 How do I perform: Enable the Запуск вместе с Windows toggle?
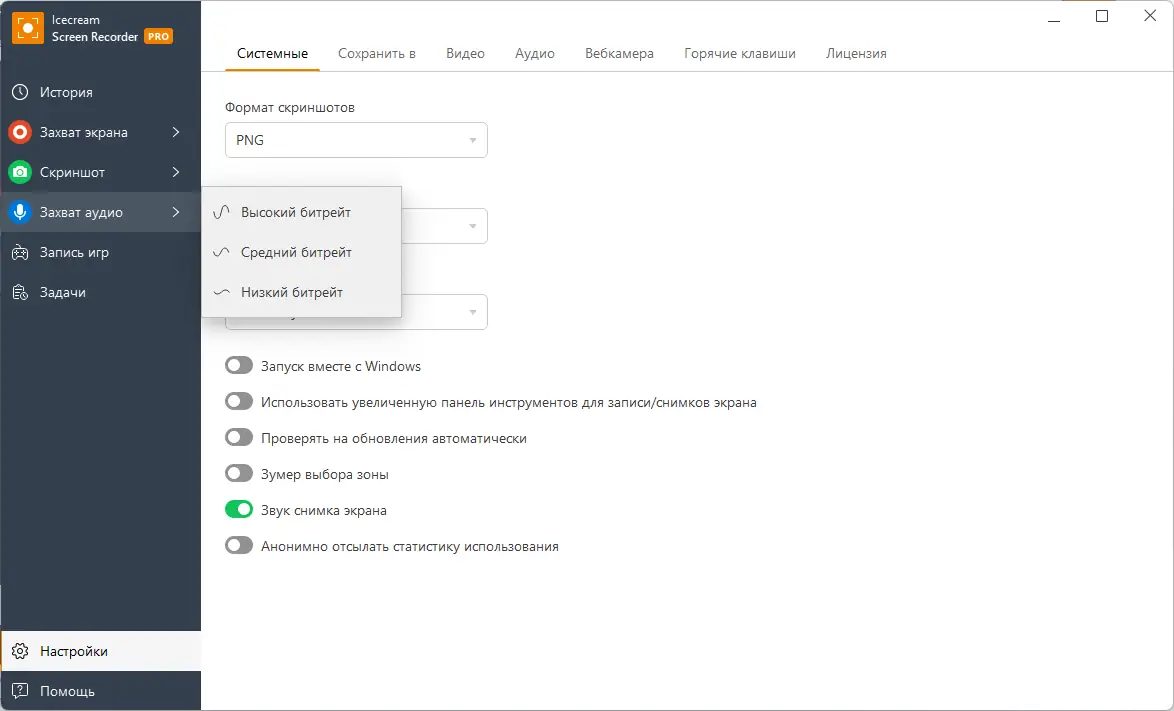239,366
